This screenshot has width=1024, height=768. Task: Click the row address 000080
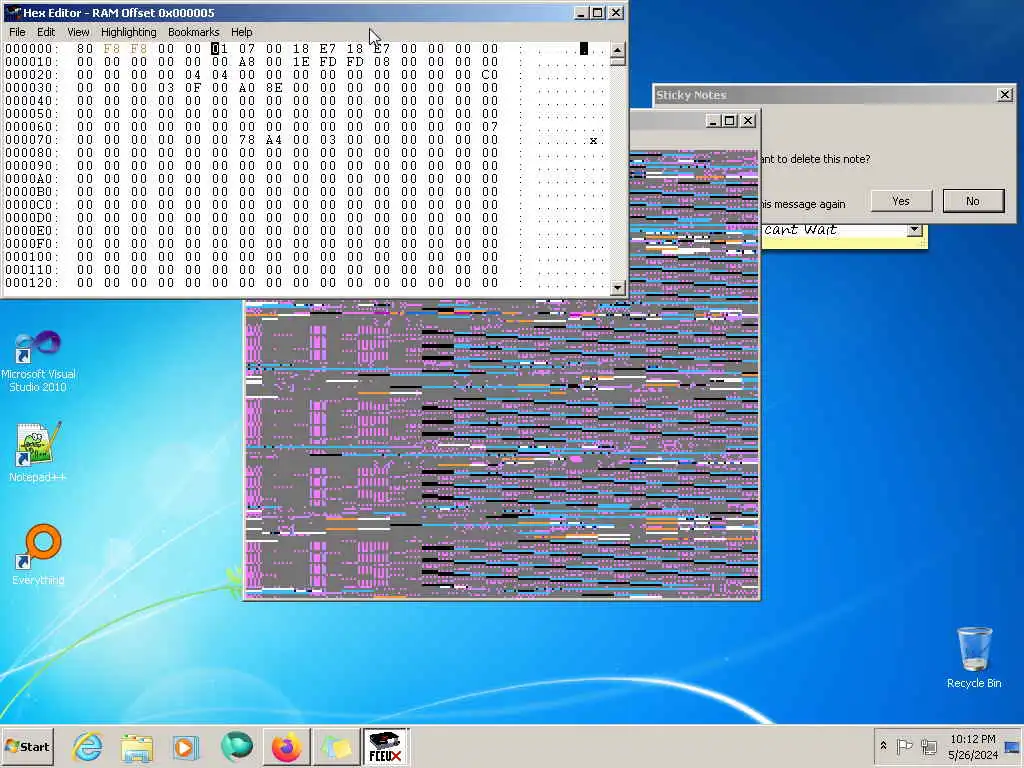[29, 153]
